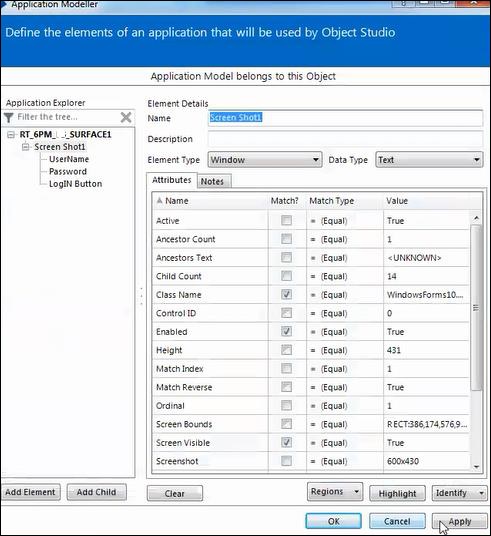This screenshot has height=536, width=491.
Task: Uncheck Match for Screen Visible attribute
Action: pos(287,442)
